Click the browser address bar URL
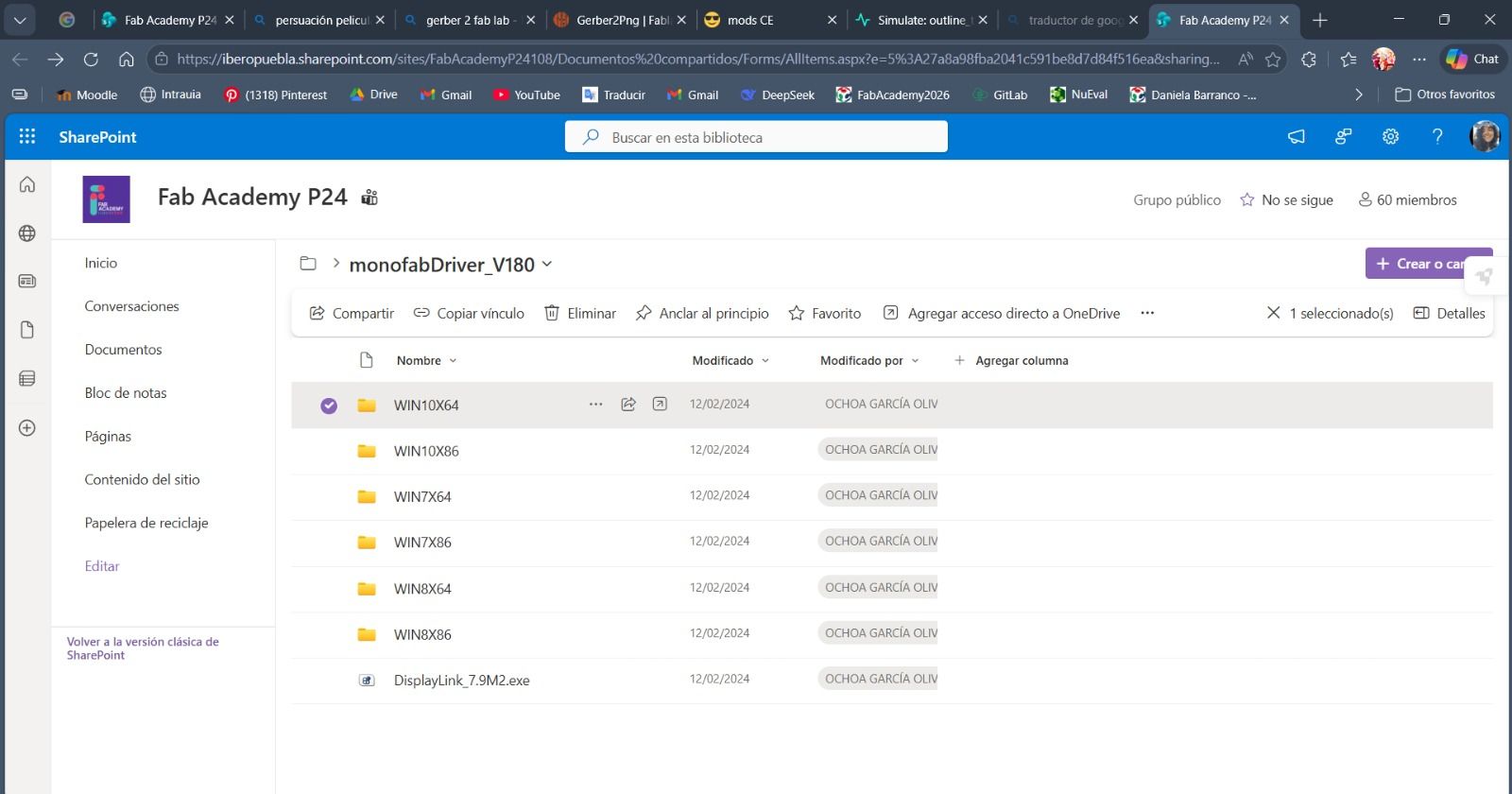The image size is (1512, 794). coord(697,59)
